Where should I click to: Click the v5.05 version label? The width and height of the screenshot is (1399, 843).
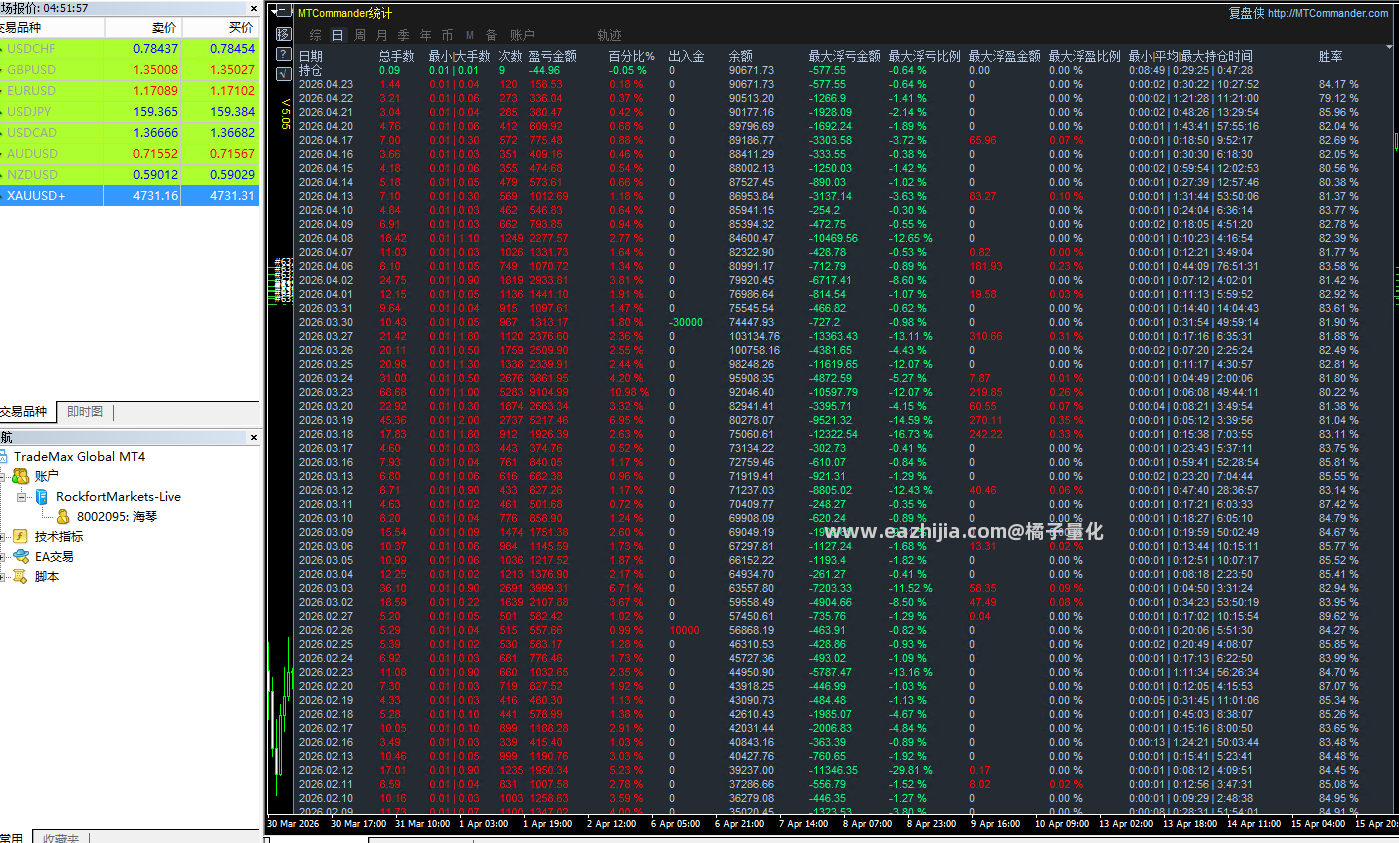[x=285, y=114]
